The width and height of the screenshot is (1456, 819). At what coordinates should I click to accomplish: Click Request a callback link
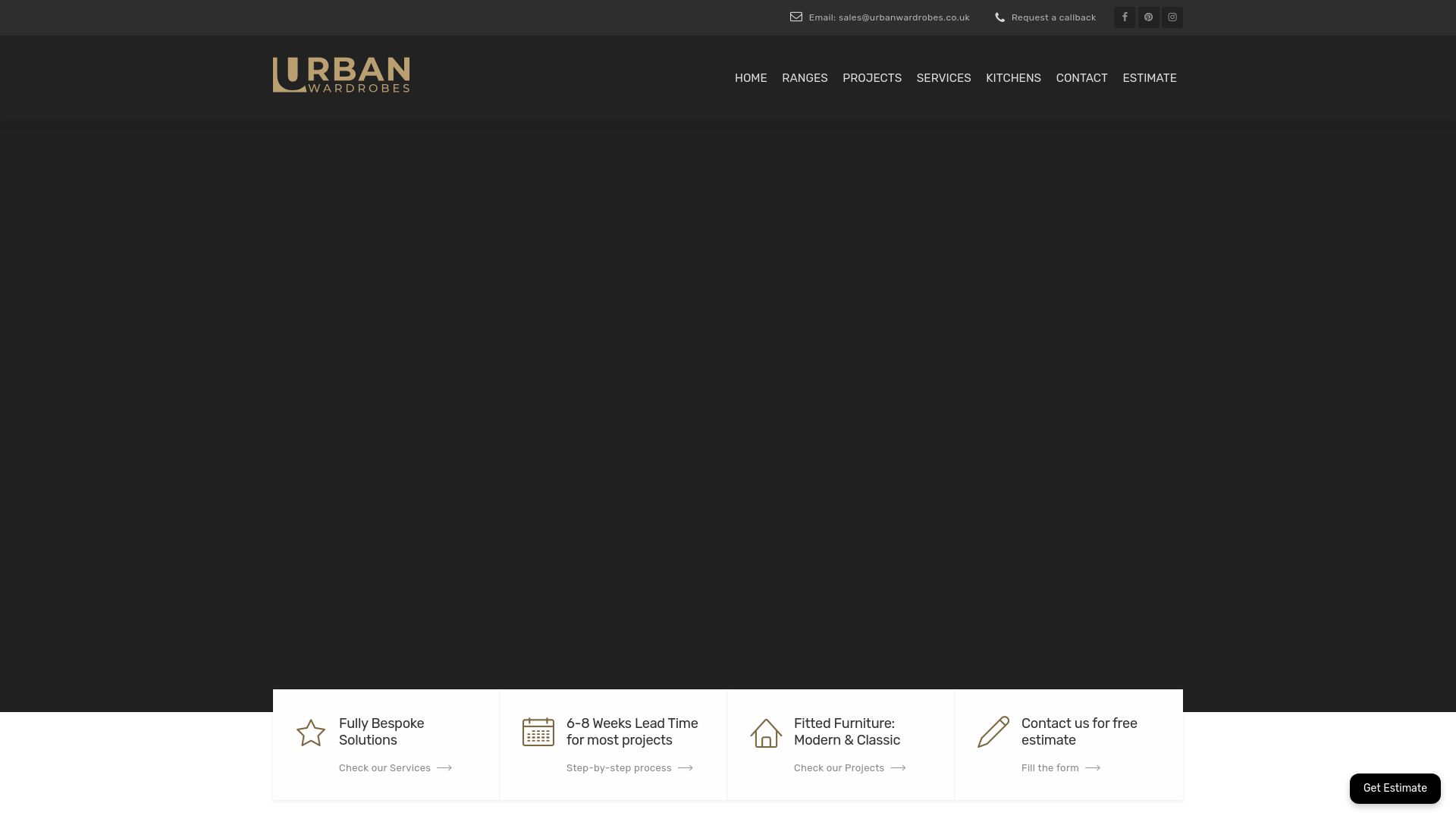1053,17
